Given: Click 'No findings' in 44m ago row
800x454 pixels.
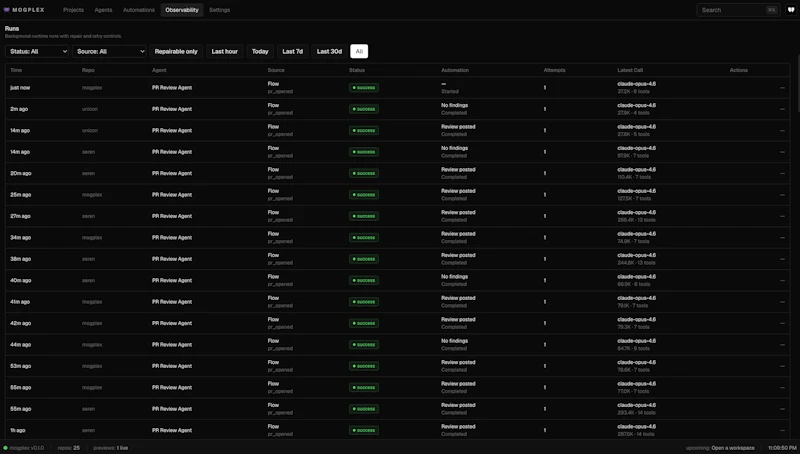Looking at the screenshot, I should [x=455, y=341].
